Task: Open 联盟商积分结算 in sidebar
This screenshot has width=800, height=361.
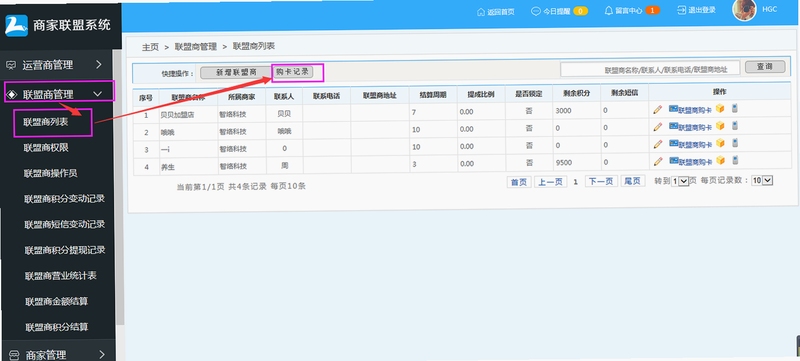Action: point(57,327)
